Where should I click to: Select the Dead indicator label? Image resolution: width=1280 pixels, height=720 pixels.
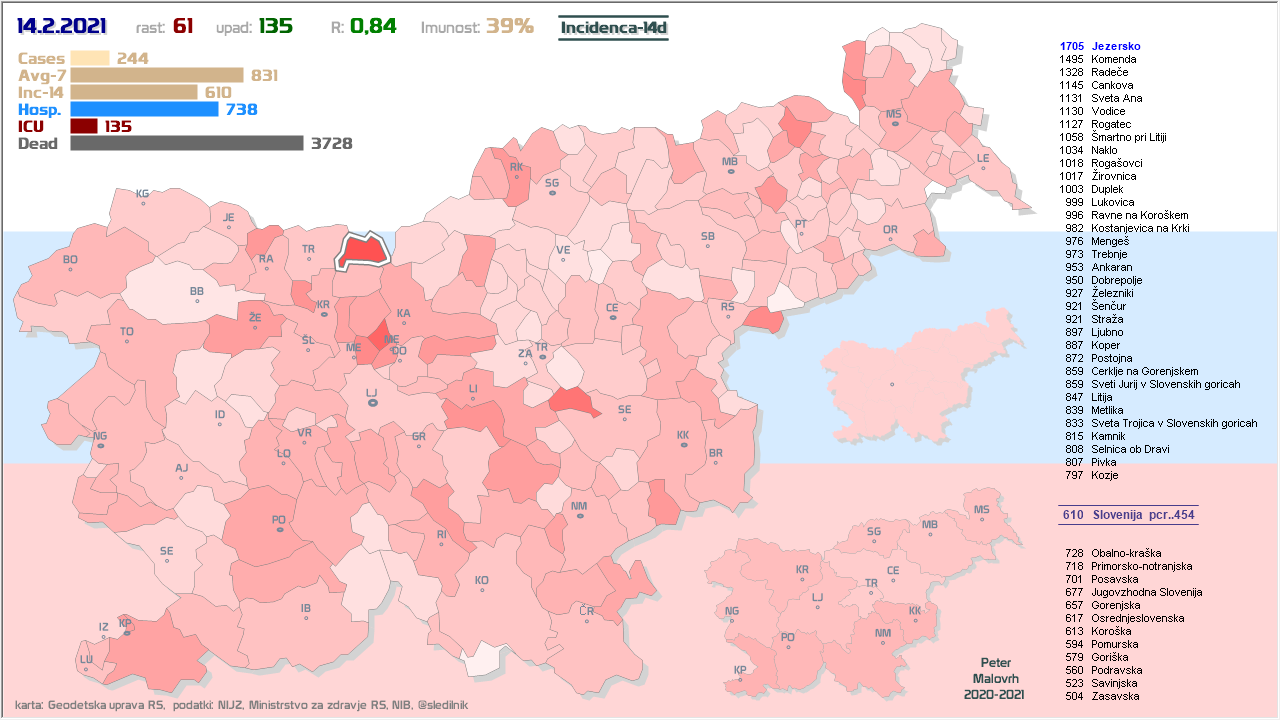[38, 143]
